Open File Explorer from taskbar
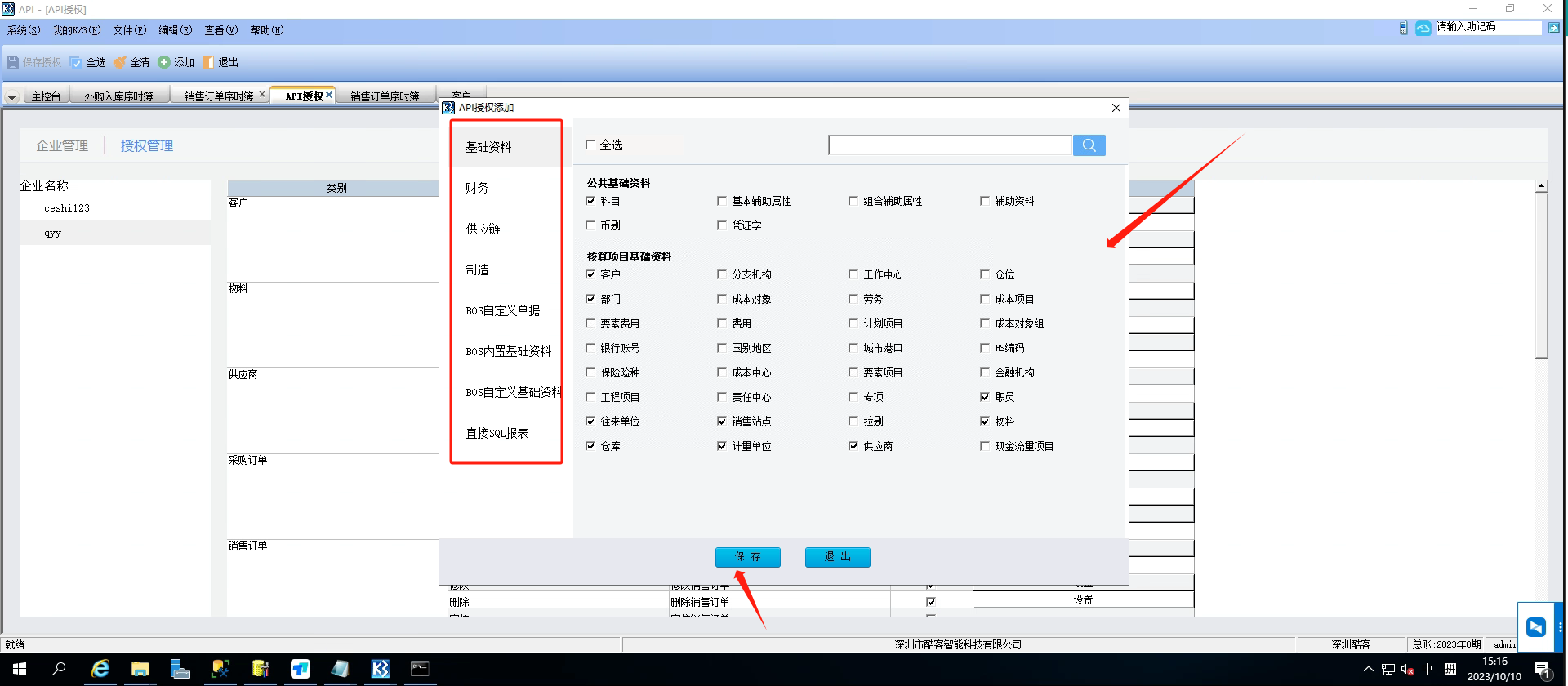 [x=140, y=669]
